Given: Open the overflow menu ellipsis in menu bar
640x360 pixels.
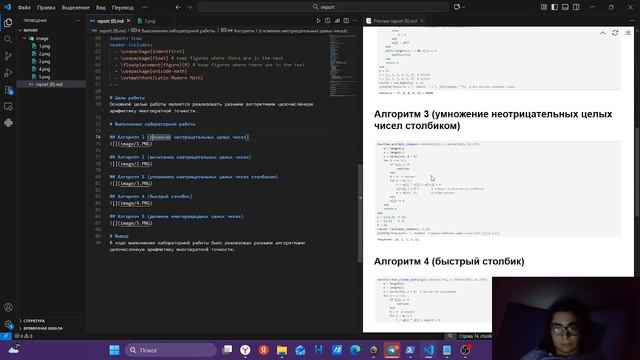Looking at the screenshot, I should [x=145, y=7].
